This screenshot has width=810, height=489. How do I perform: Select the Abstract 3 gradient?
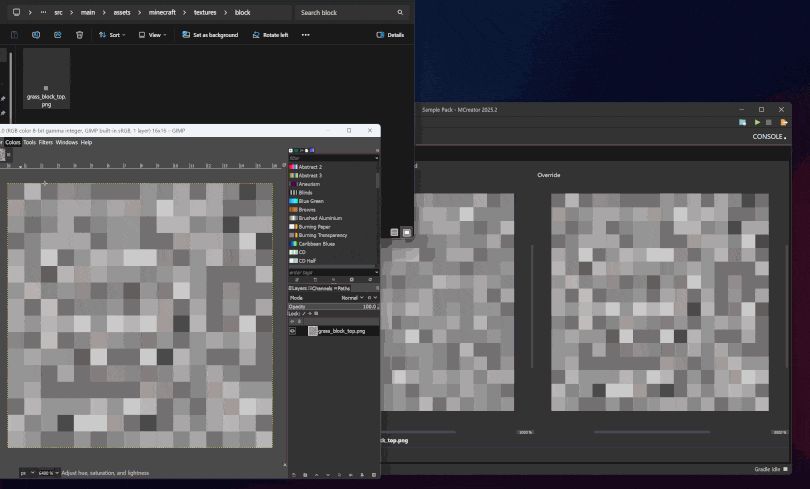(x=332, y=176)
